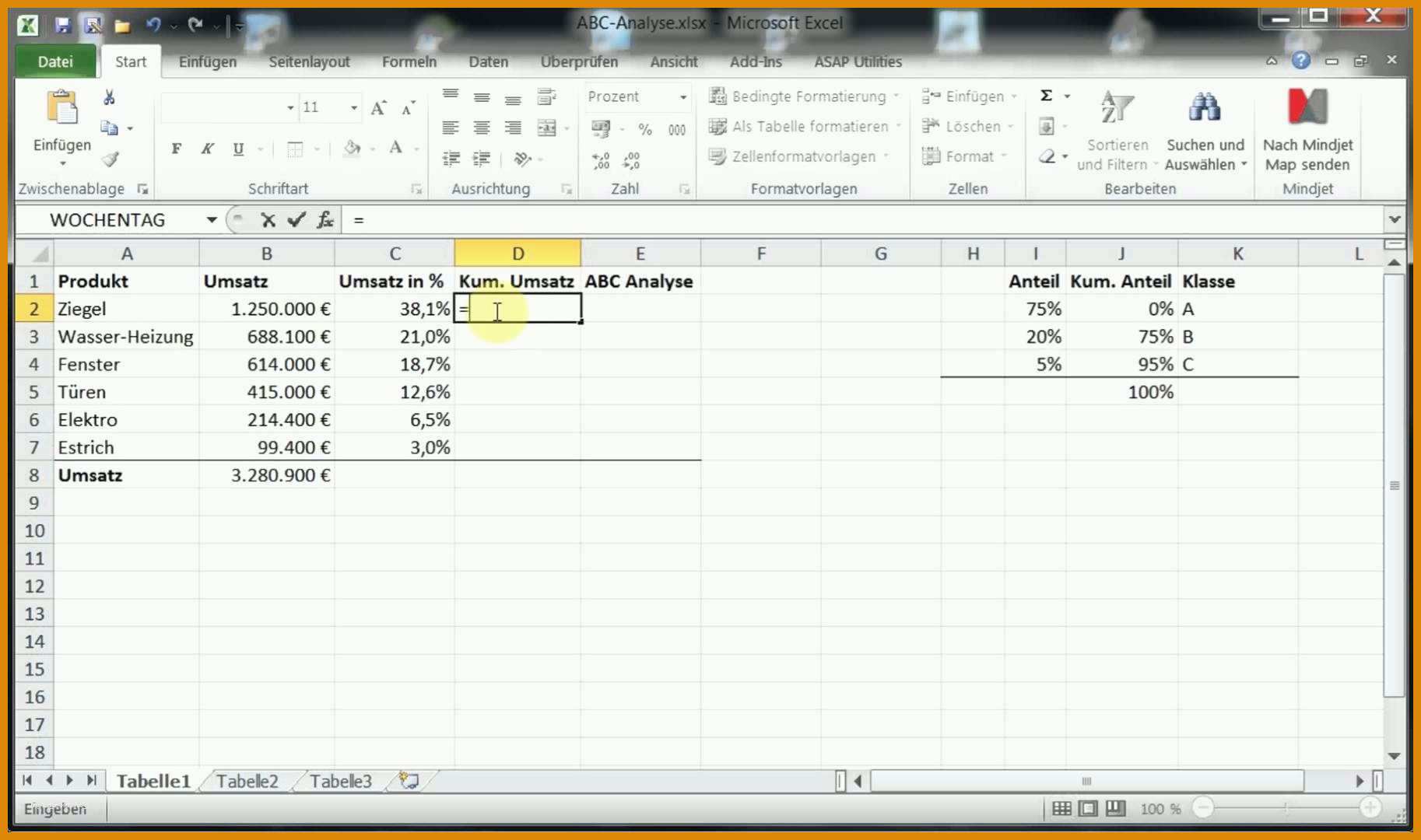Click the Redo arrow in quick access toolbar
The width and height of the screenshot is (1421, 840).
(x=195, y=25)
